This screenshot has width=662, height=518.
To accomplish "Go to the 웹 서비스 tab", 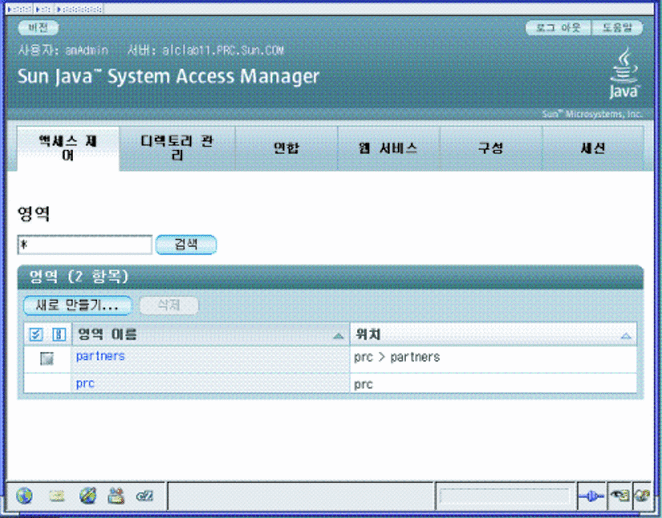I will pos(388,148).
